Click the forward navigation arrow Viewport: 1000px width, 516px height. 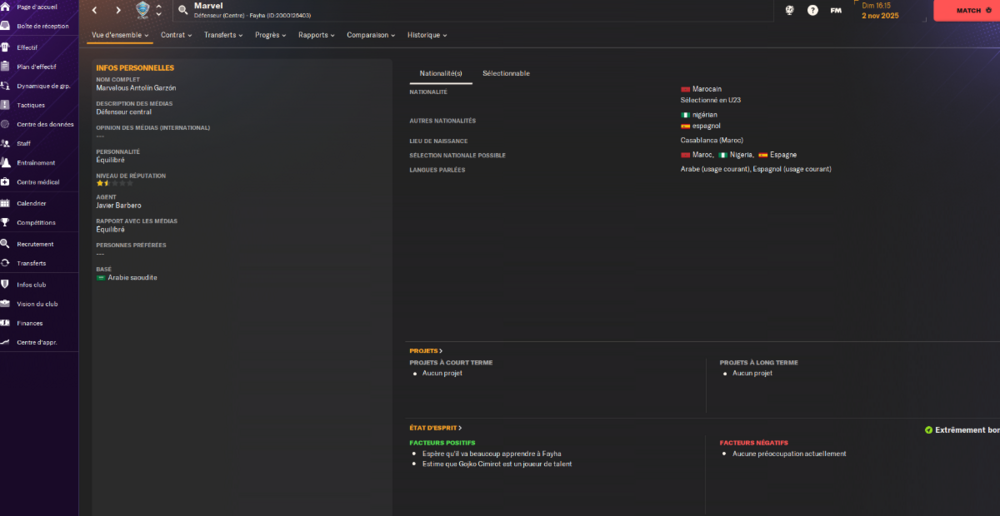[x=117, y=10]
